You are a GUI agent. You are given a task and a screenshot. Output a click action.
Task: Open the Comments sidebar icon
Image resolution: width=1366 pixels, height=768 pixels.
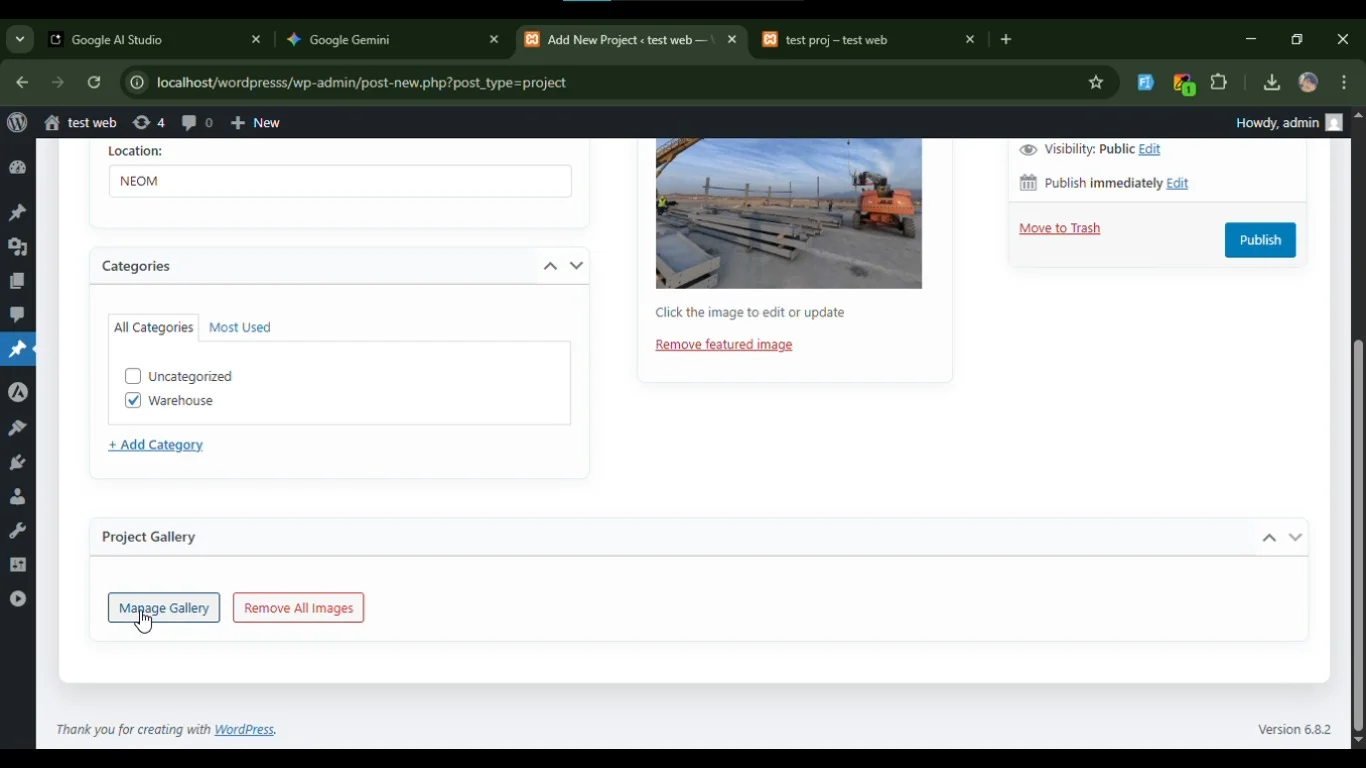click(x=17, y=315)
